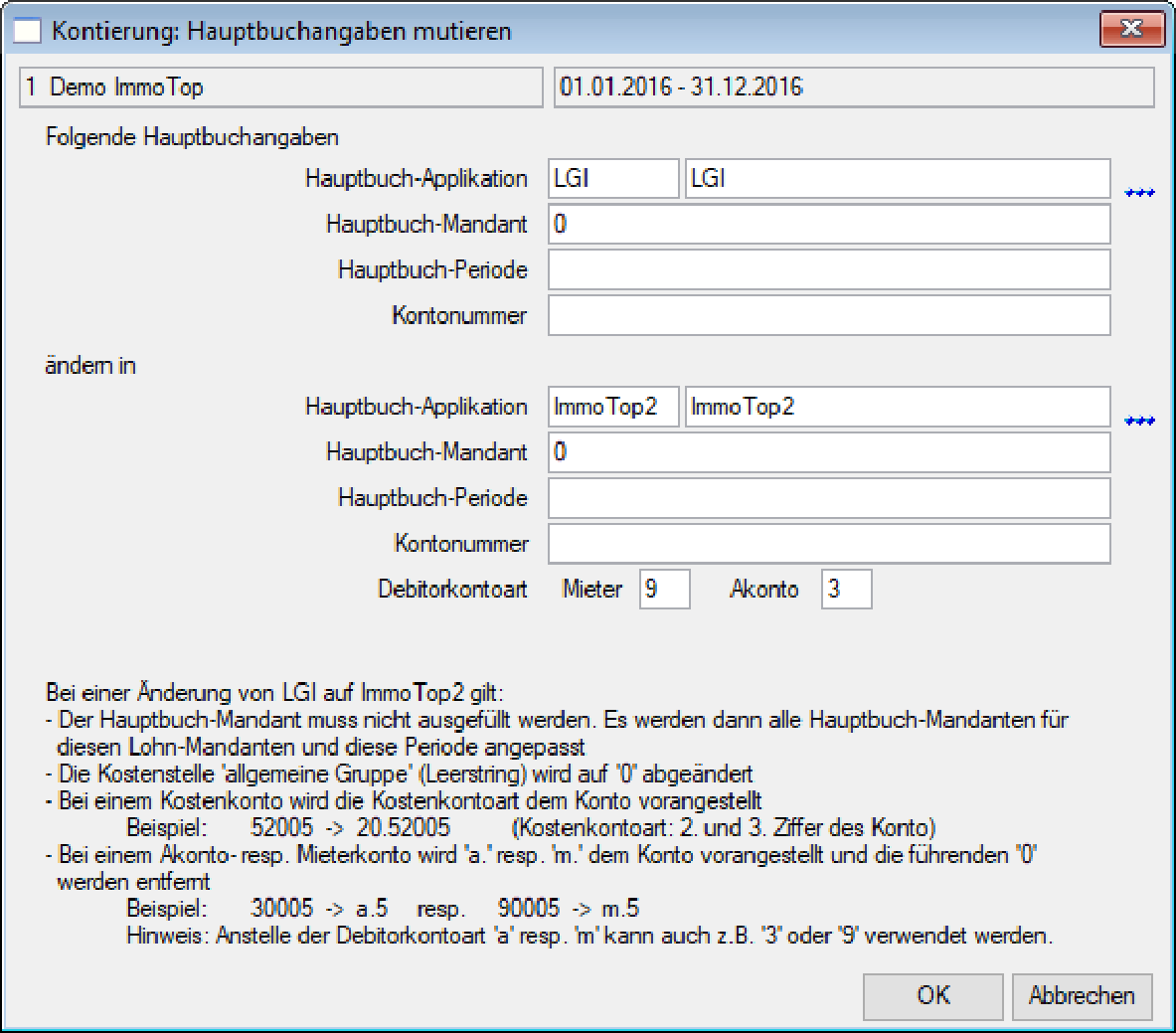This screenshot has height=1033, width=1176.
Task: Open lookup dots beside target ImmoTop2 application
Action: point(1139,421)
